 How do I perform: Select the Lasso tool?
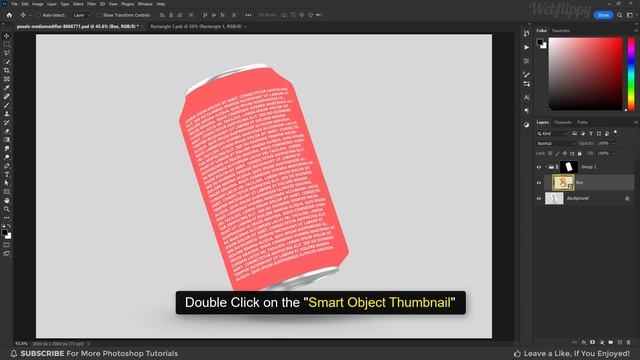(x=7, y=53)
